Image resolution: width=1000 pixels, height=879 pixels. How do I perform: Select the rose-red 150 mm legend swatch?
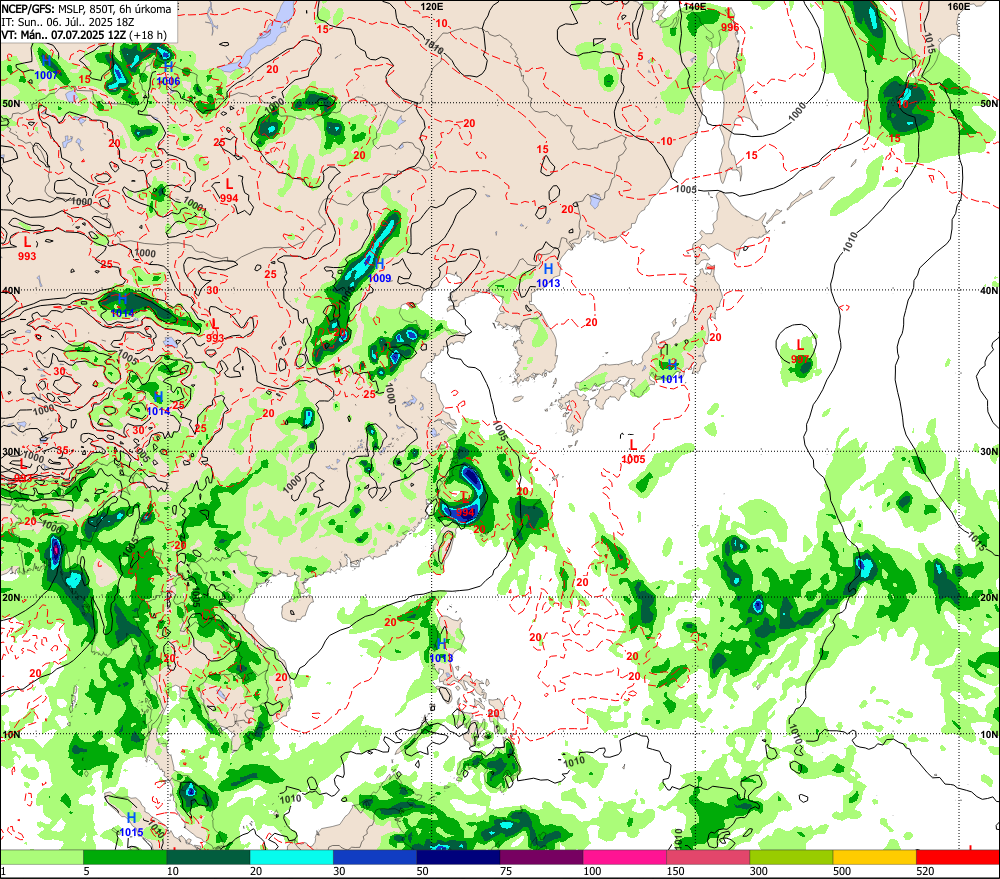coord(708,857)
